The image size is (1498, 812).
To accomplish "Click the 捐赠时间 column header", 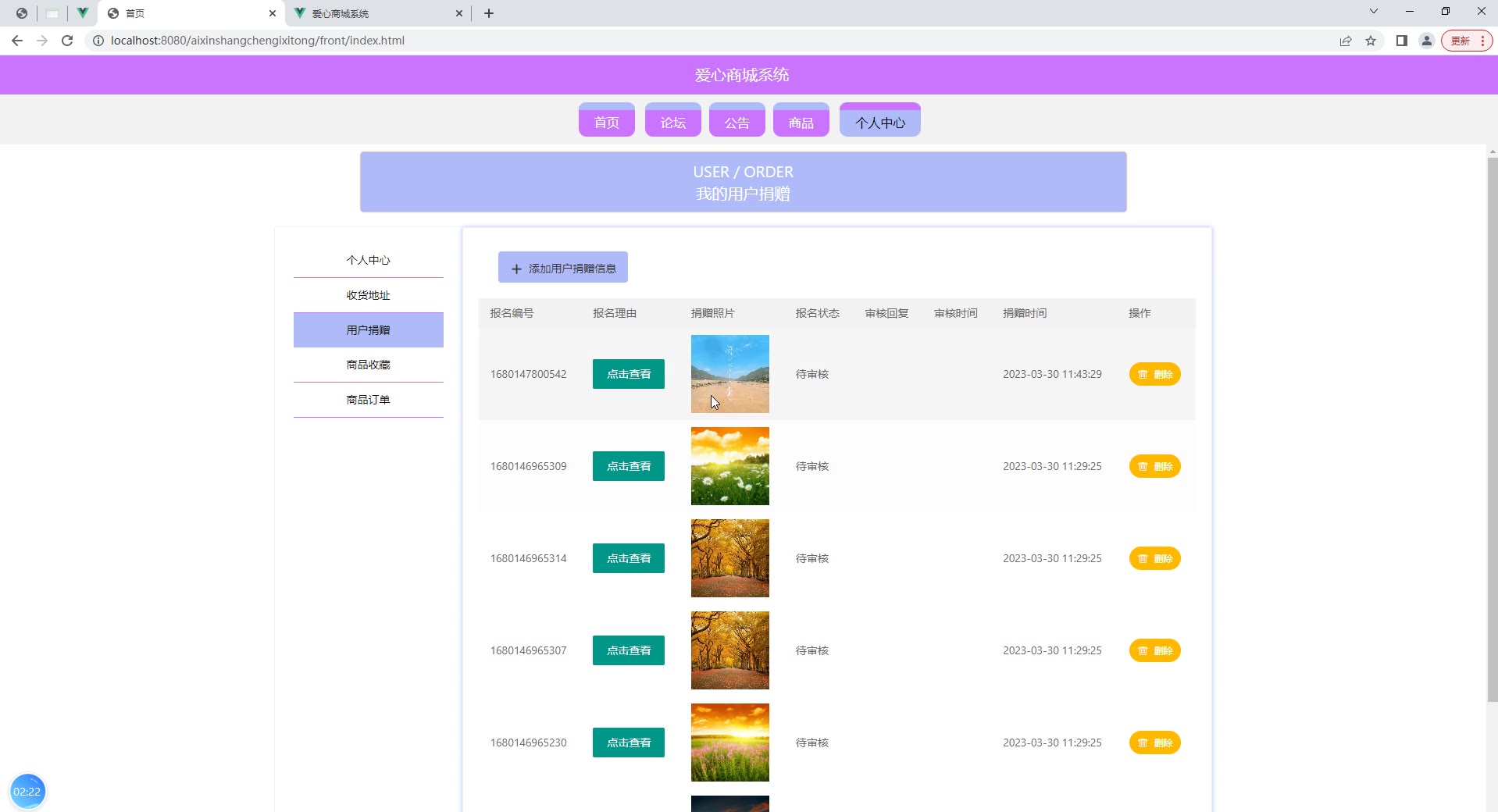I will pos(1025,313).
